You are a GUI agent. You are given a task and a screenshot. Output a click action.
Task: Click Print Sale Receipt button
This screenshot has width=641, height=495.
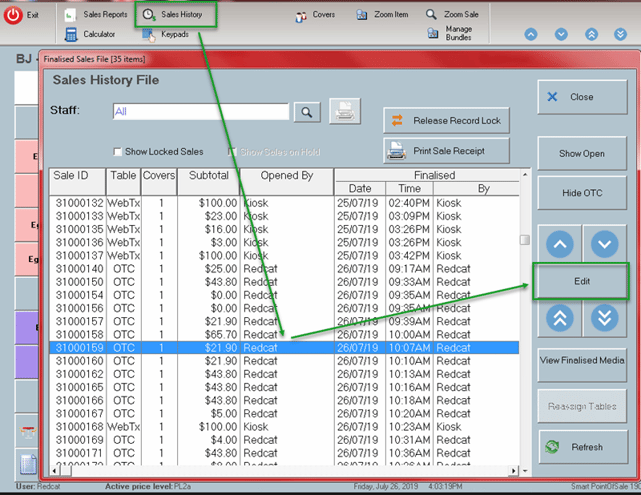pyautogui.click(x=446, y=151)
